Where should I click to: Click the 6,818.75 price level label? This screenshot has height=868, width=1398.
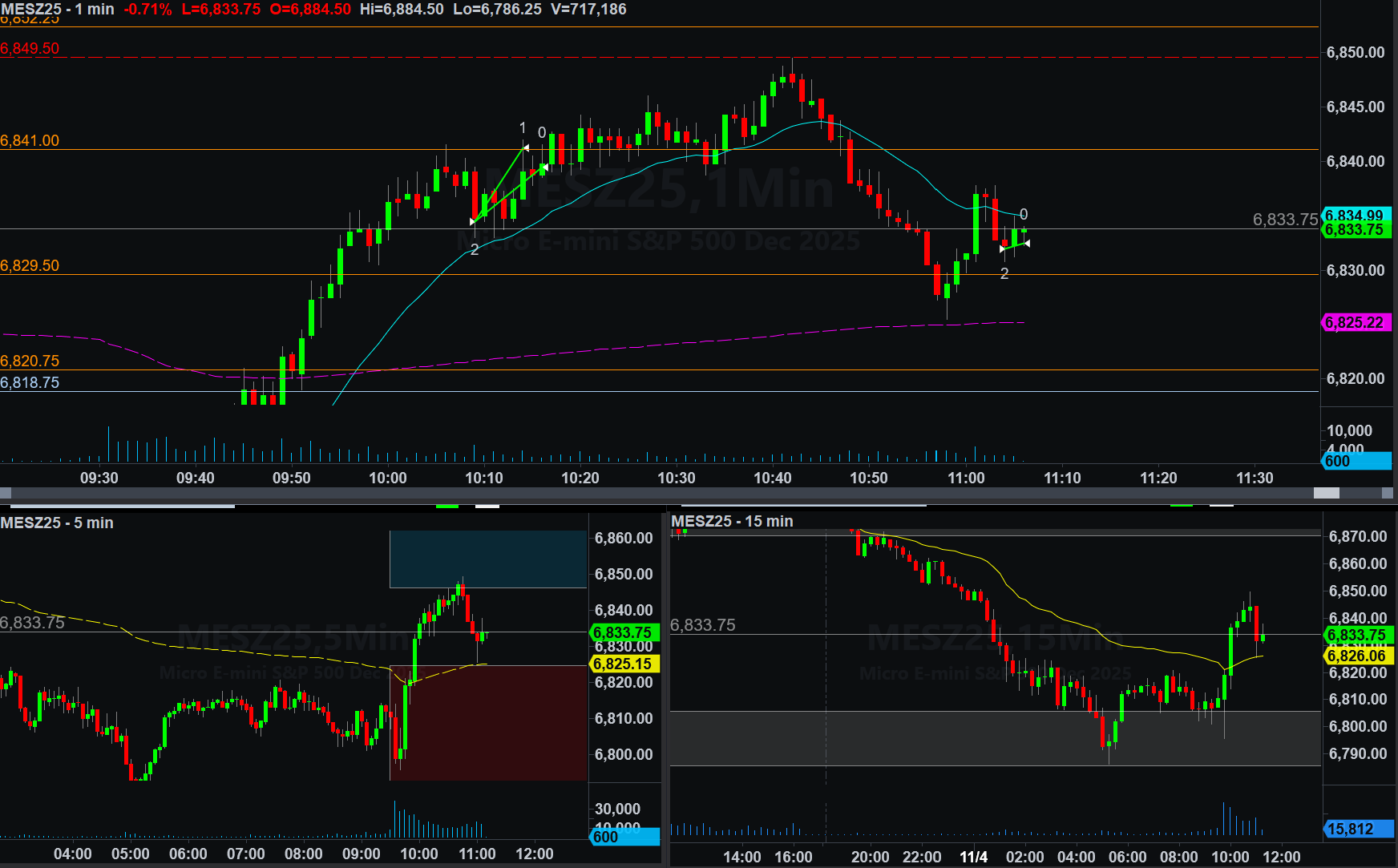coord(30,382)
